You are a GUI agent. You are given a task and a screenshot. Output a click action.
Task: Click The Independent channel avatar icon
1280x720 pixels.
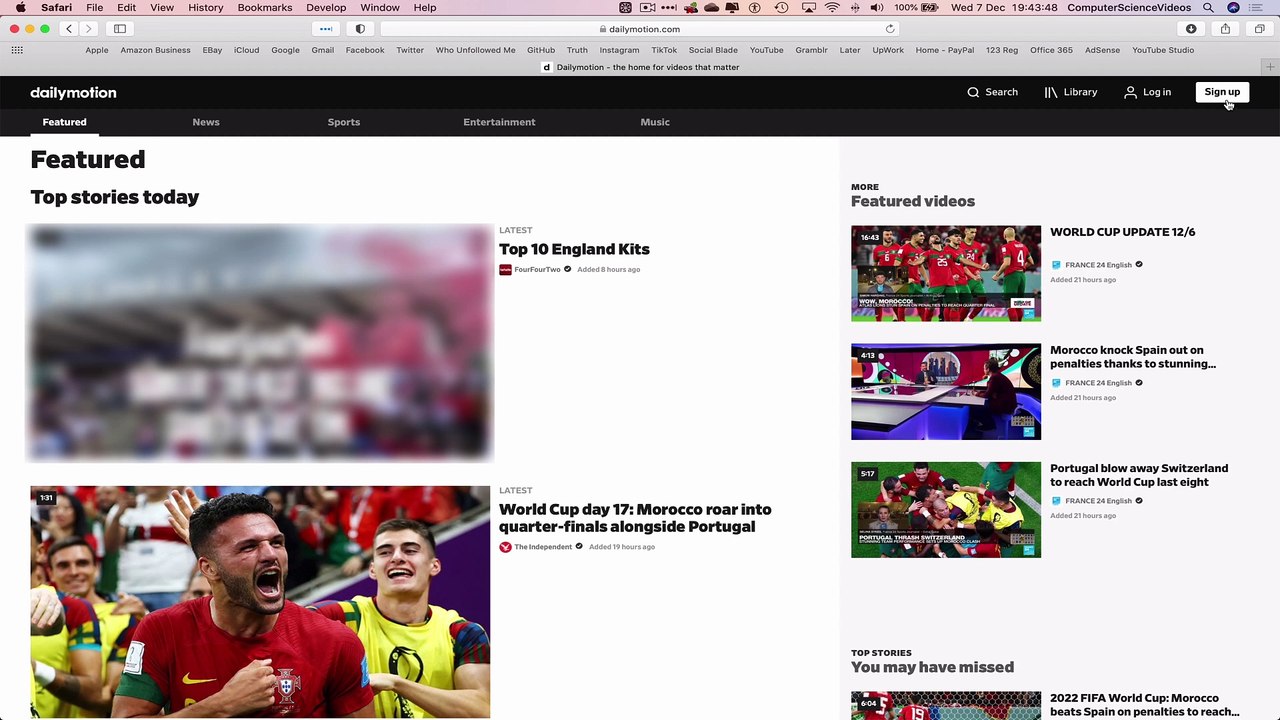point(505,547)
